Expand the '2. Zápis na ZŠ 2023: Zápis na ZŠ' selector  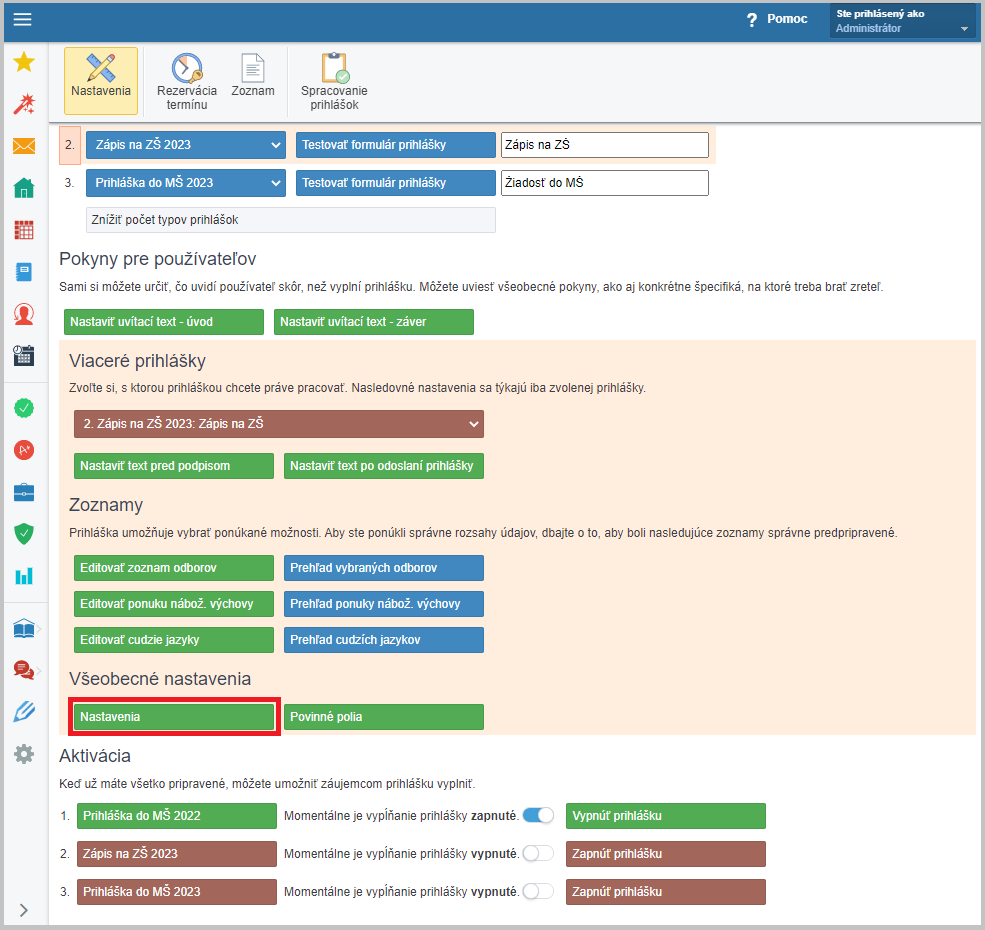(x=279, y=424)
